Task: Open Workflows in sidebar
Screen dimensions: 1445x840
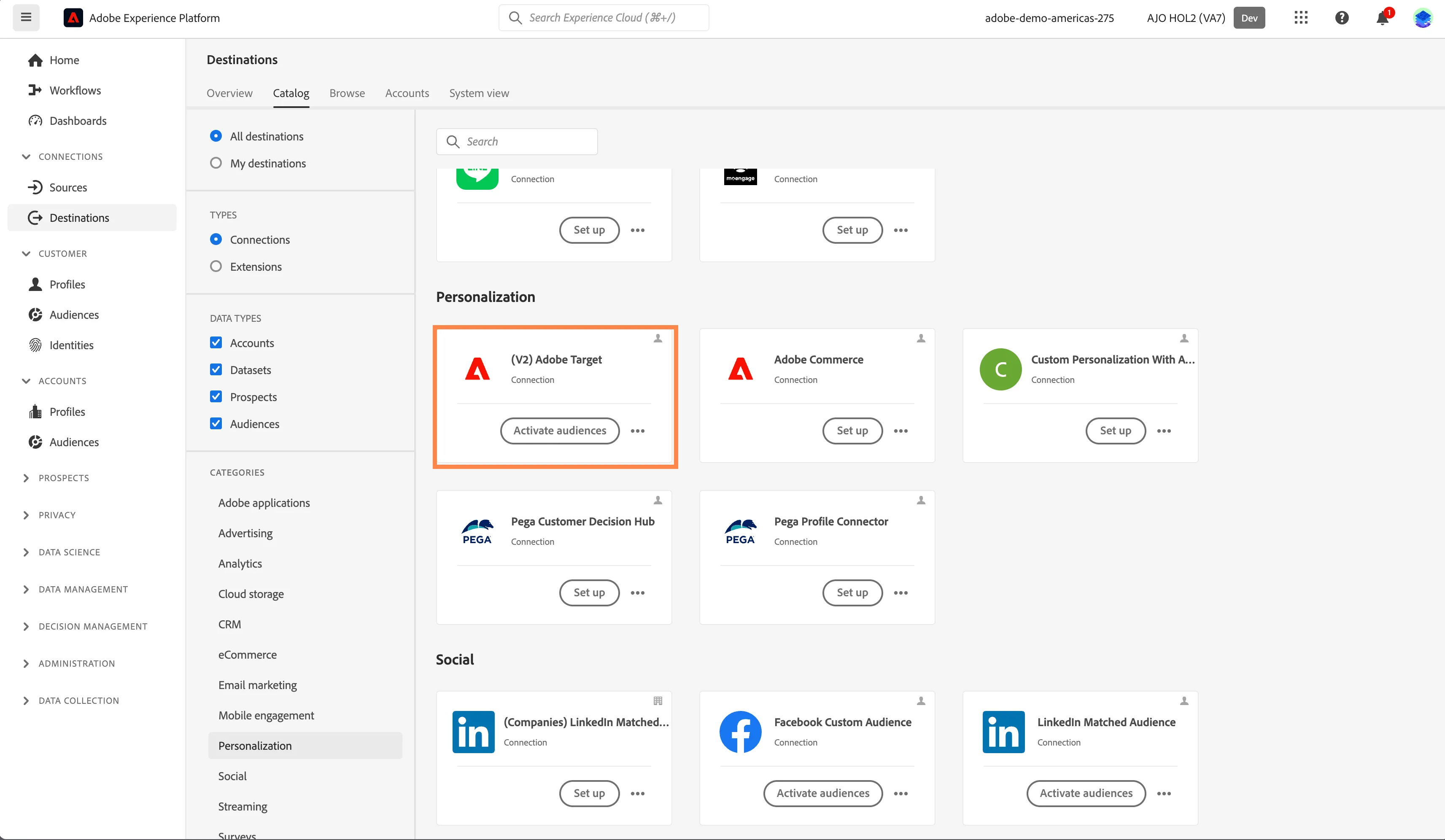Action: click(x=75, y=91)
